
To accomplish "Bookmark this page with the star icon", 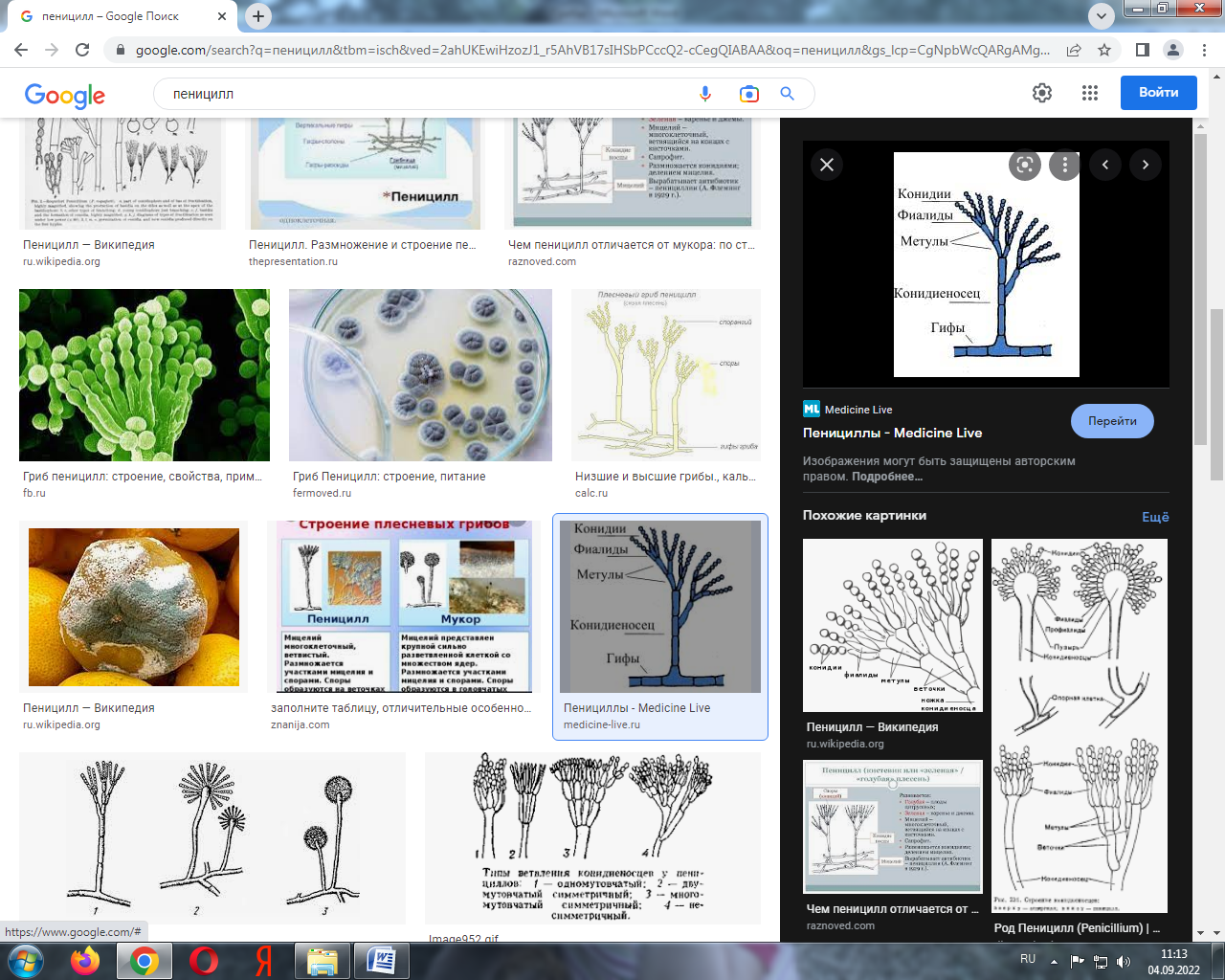I will [1104, 50].
